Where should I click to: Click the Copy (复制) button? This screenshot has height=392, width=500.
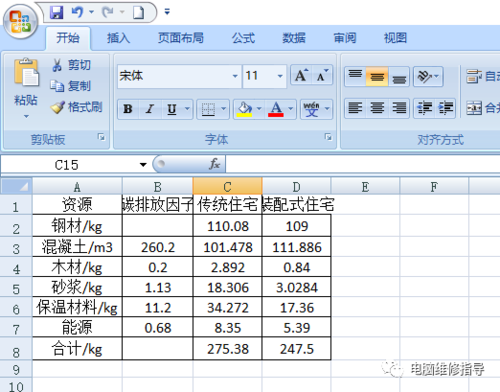click(71, 86)
